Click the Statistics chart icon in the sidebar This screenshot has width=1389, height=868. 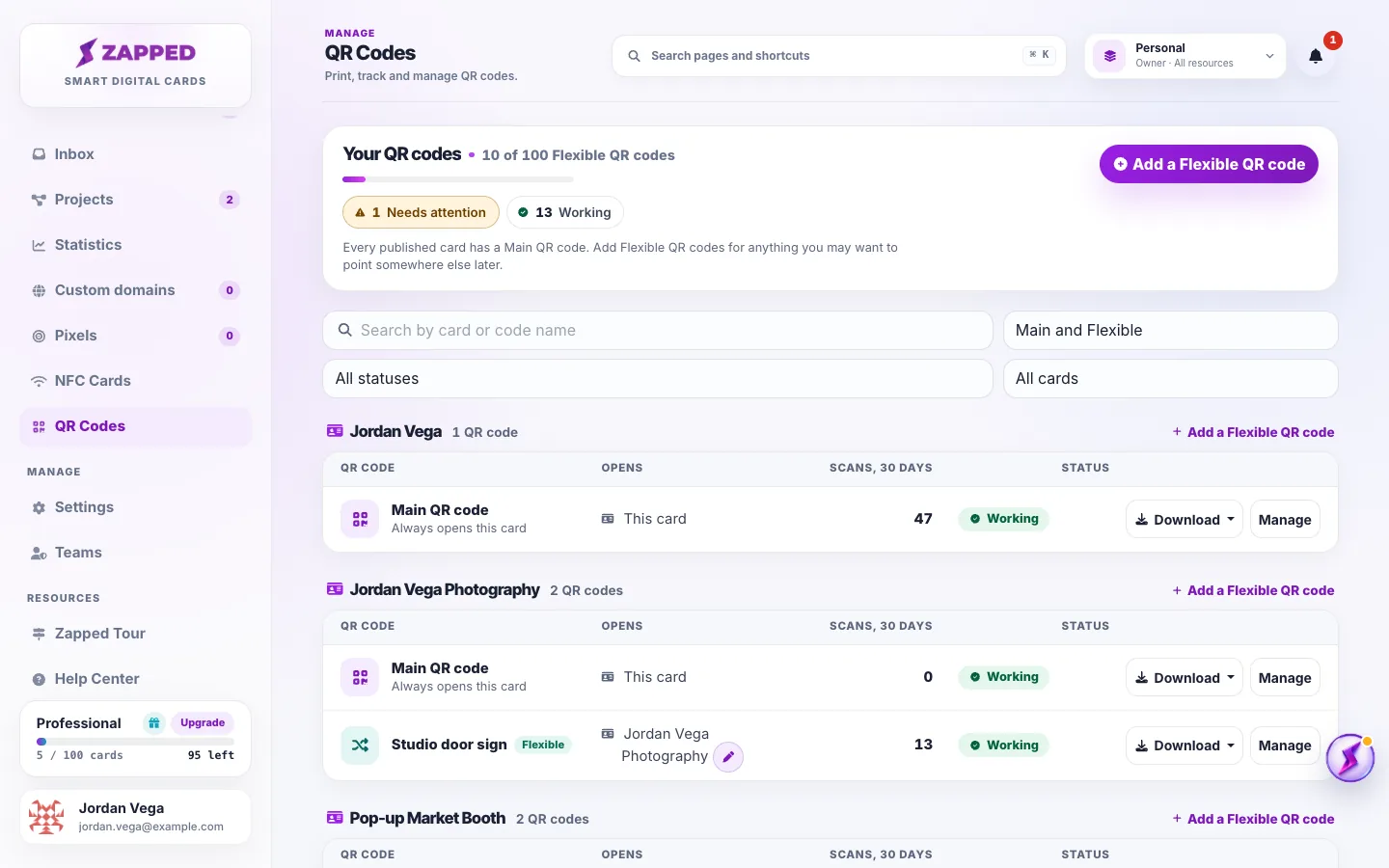[39, 245]
